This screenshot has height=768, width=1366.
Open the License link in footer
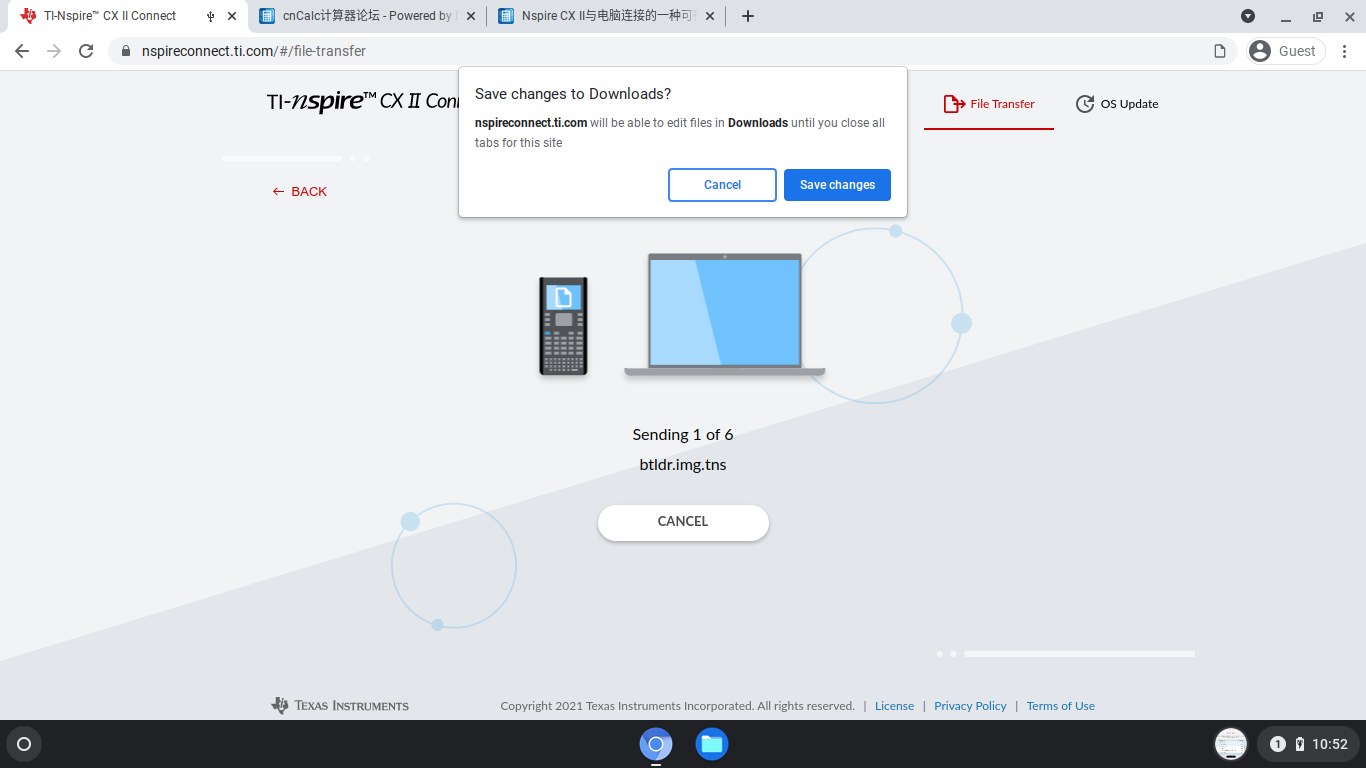pyautogui.click(x=894, y=706)
